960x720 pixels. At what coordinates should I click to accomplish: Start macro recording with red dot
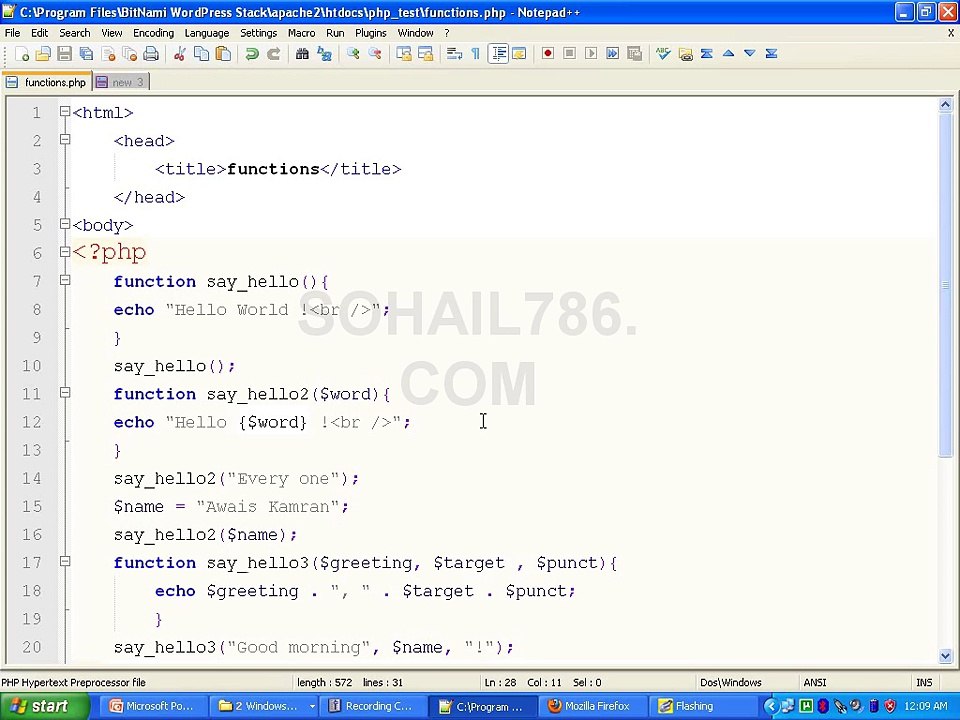(548, 54)
